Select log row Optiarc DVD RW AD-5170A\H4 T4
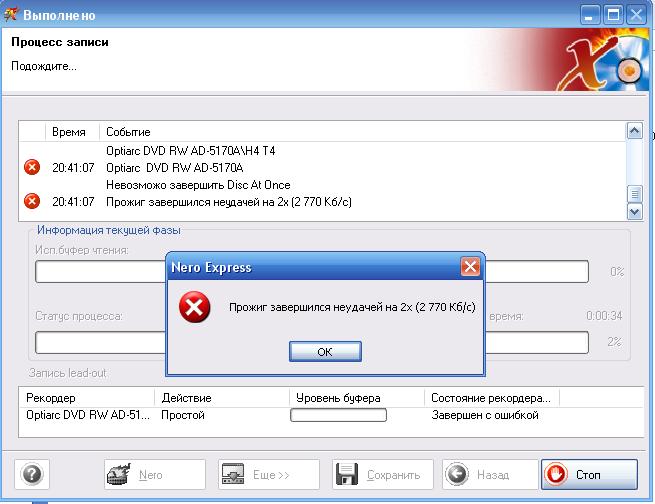 pyautogui.click(x=190, y=151)
